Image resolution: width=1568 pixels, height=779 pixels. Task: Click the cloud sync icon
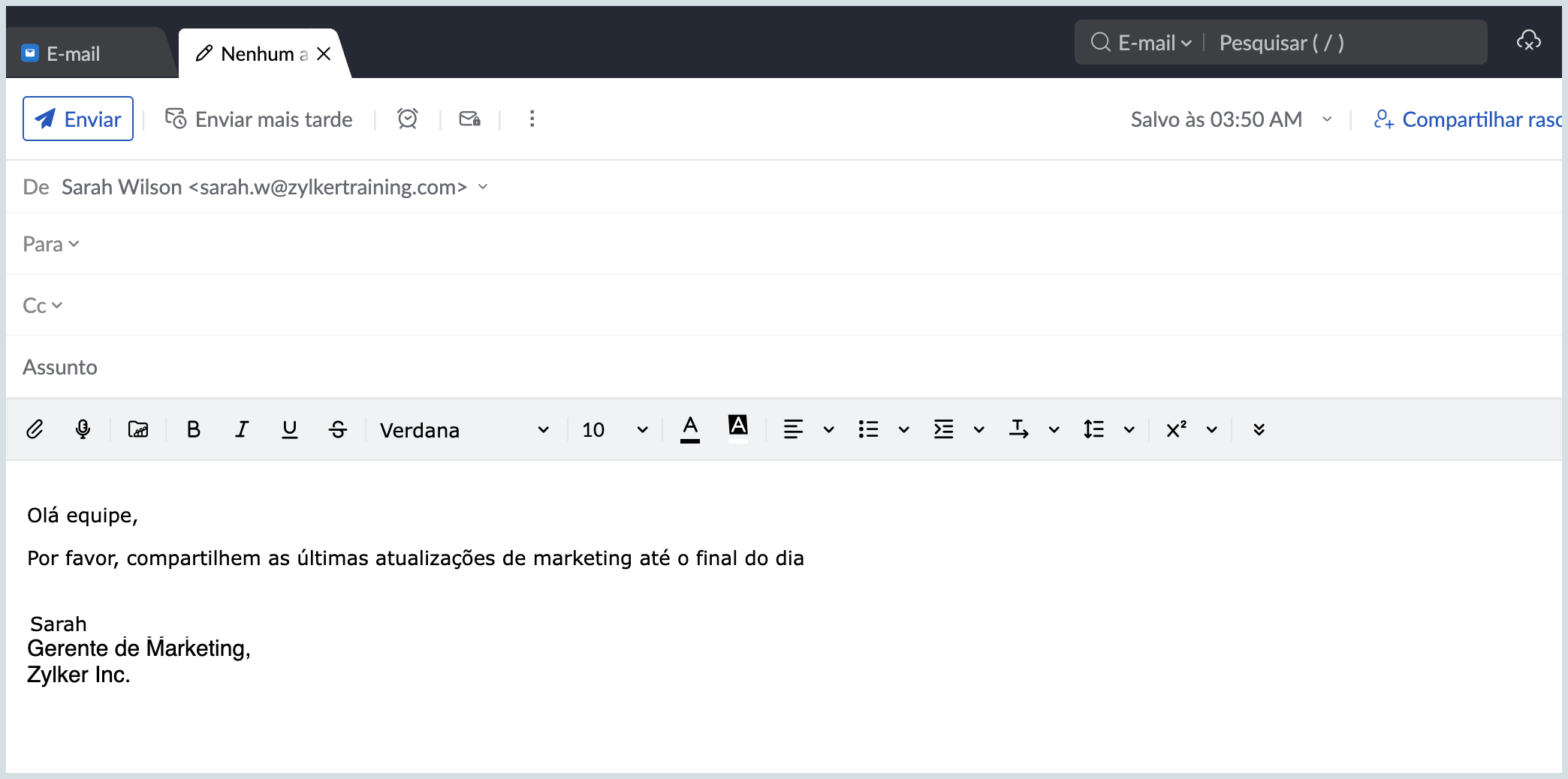coord(1528,41)
